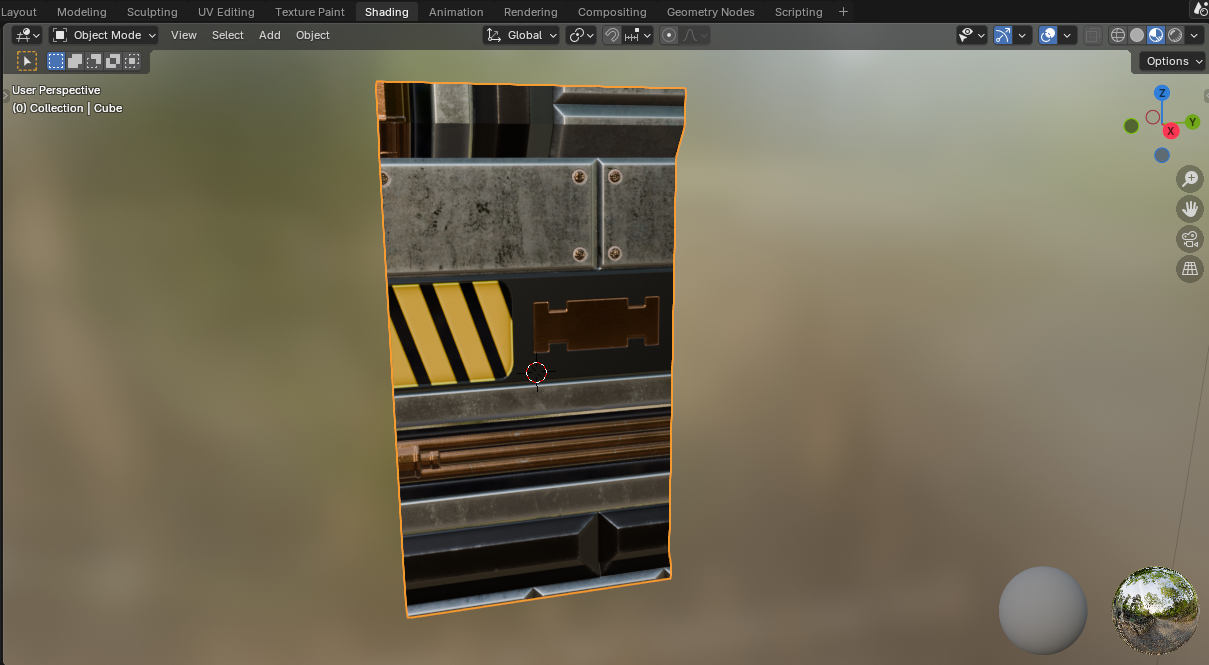Click the Select Box tool icon
This screenshot has height=665, width=1209.
pyautogui.click(x=28, y=61)
